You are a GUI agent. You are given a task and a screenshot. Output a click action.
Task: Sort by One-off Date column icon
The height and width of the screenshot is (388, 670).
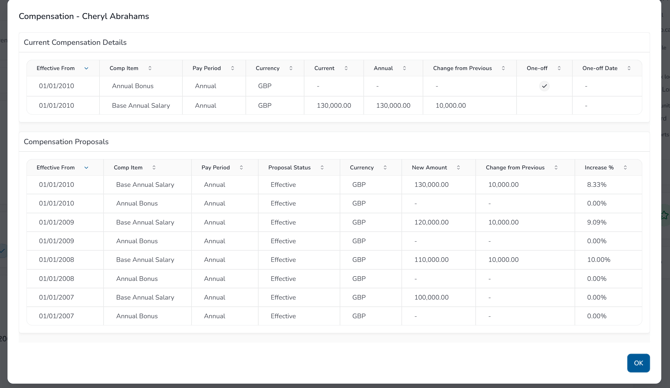coord(629,68)
